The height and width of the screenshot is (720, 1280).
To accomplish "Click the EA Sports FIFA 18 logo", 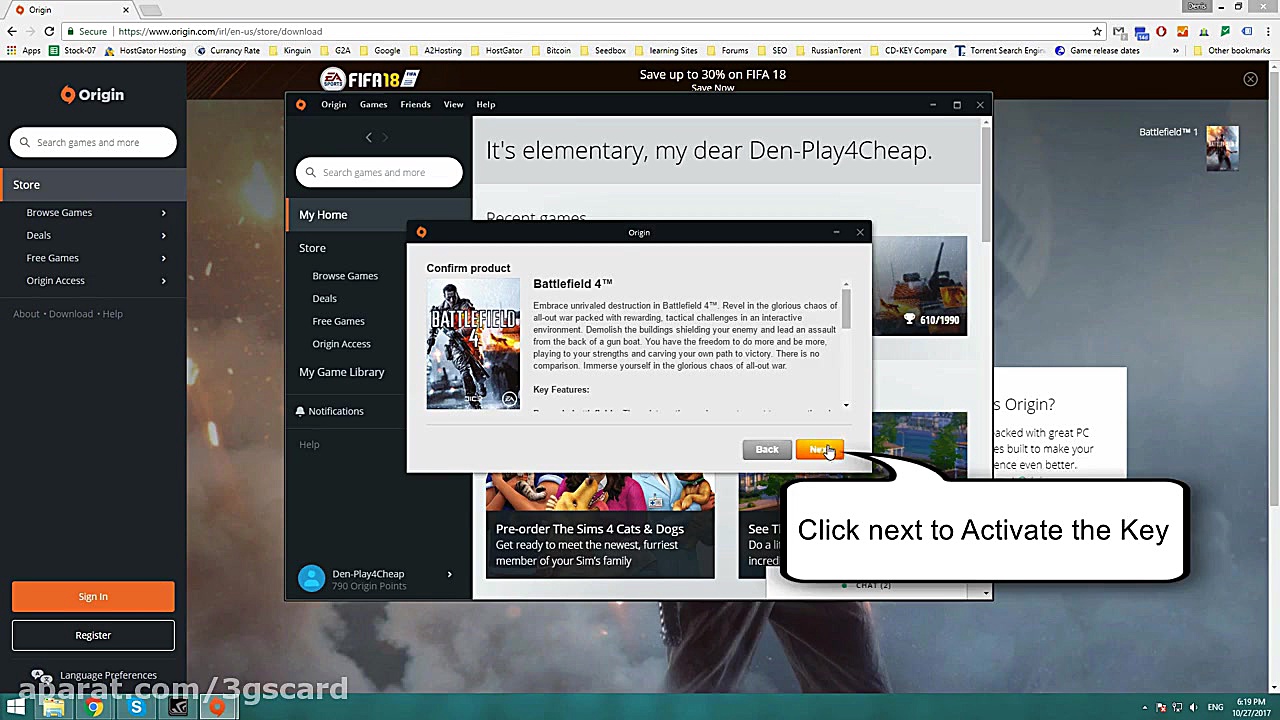I will [370, 78].
